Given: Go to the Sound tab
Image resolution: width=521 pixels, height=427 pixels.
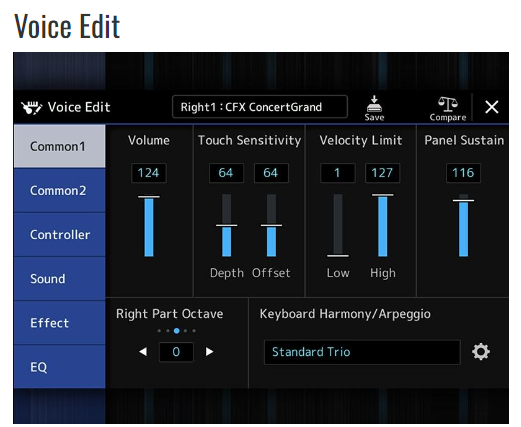Looking at the screenshot, I should point(60,279).
